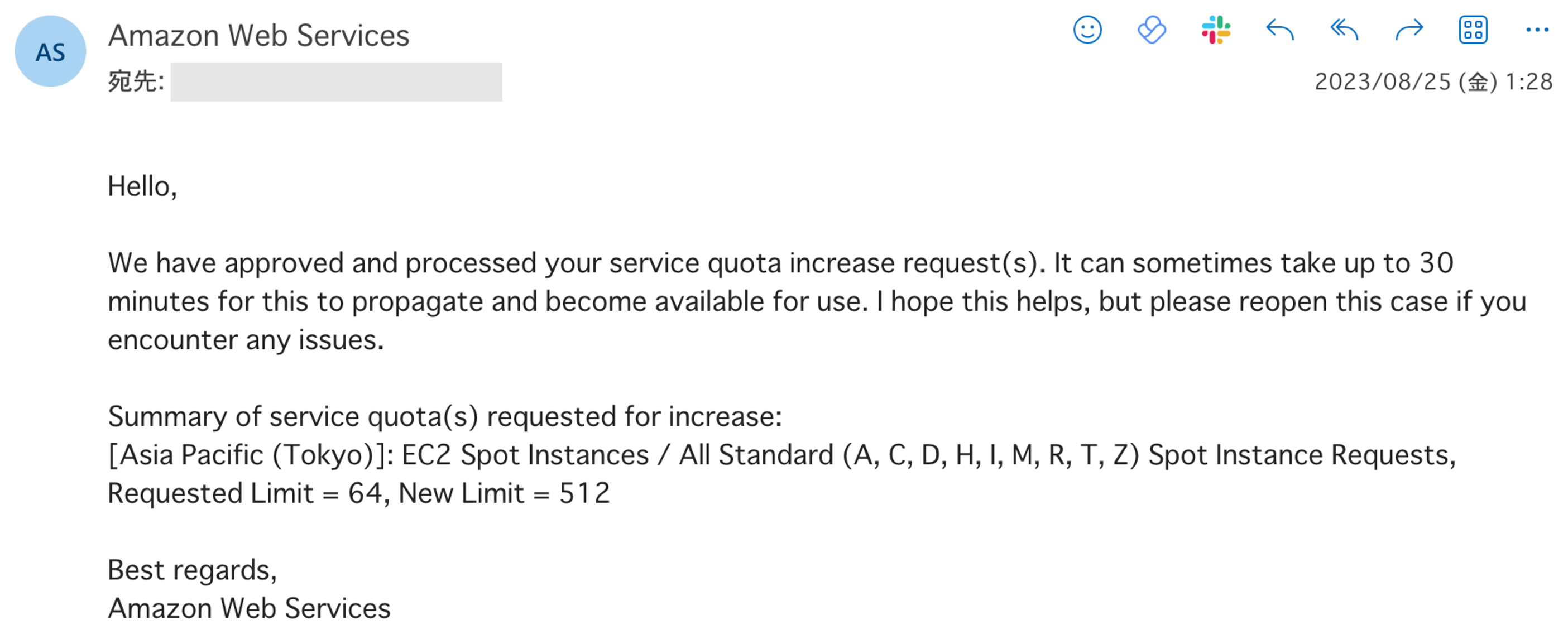The height and width of the screenshot is (639, 1568).
Task: Click the AS sender avatar
Action: coord(51,52)
